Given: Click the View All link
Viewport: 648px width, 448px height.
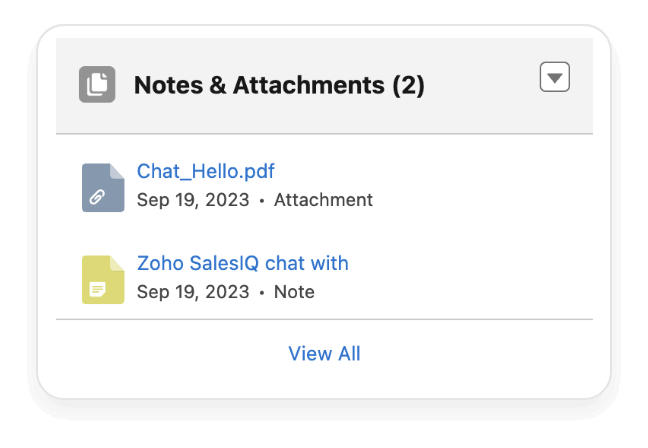Looking at the screenshot, I should pos(324,354).
